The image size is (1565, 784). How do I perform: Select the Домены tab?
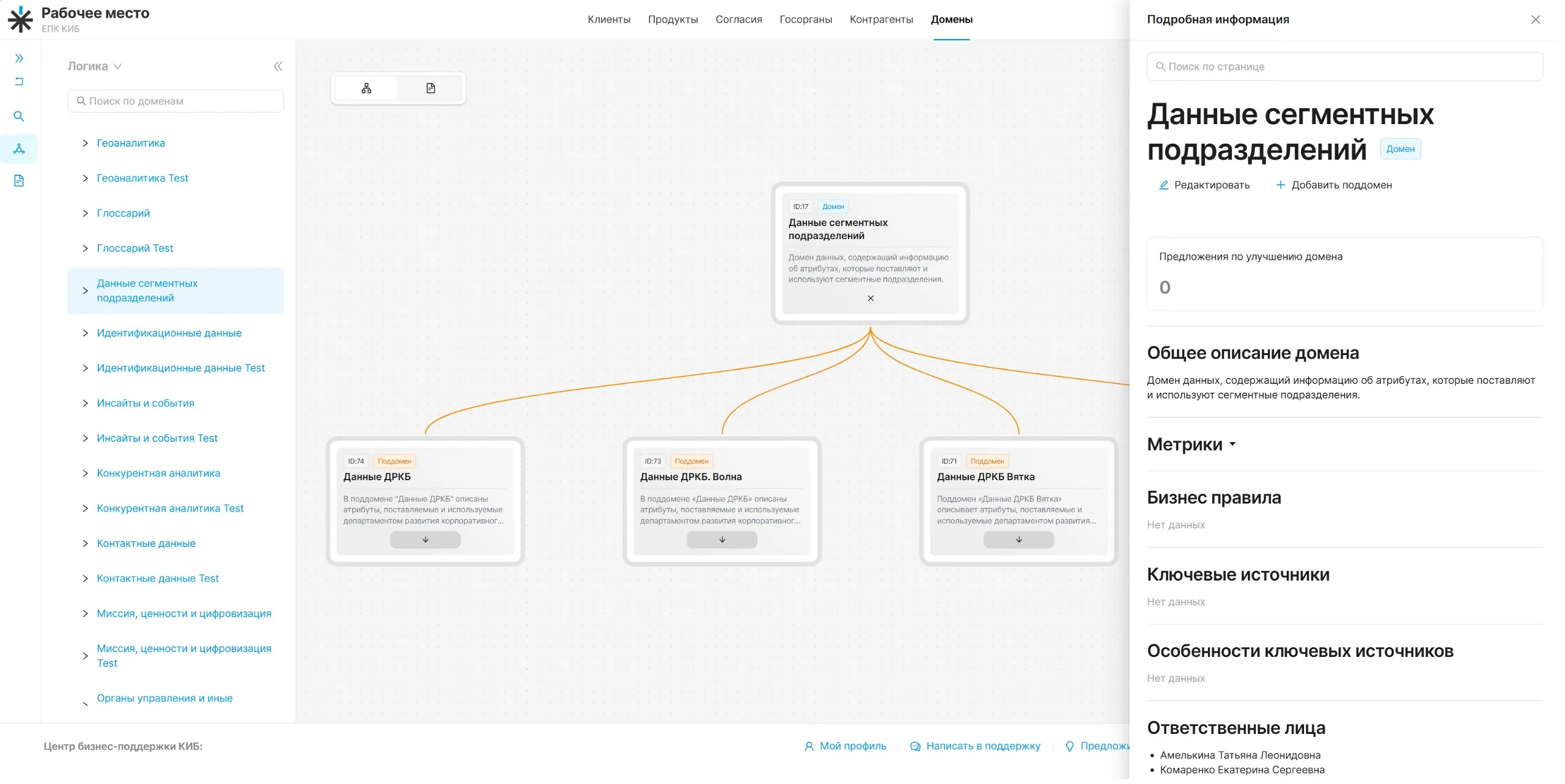pyautogui.click(x=951, y=20)
